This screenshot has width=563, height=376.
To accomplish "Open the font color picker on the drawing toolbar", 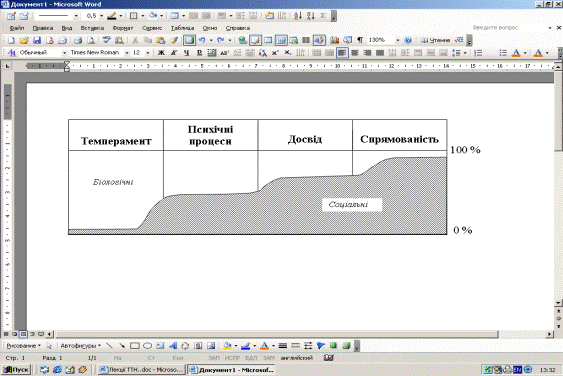I will (273, 346).
